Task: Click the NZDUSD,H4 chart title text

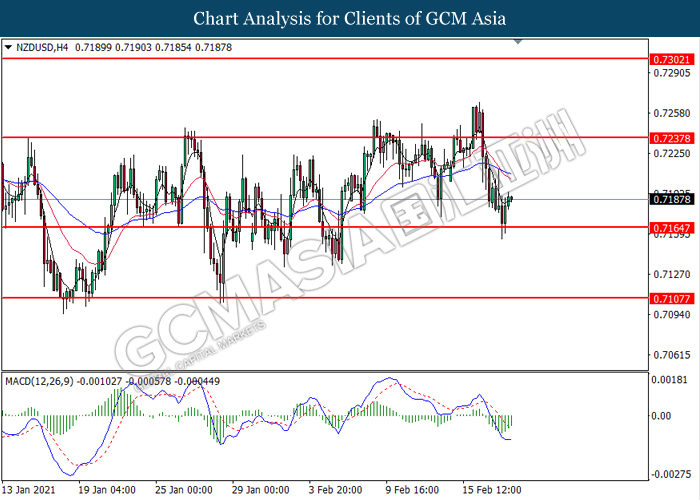Action: [42, 47]
